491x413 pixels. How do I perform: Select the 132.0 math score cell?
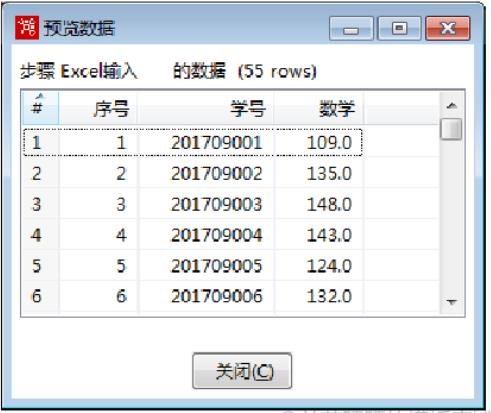click(319, 296)
